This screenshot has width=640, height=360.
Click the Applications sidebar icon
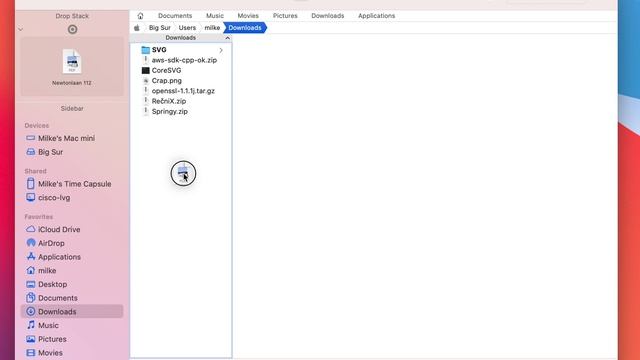(31, 256)
